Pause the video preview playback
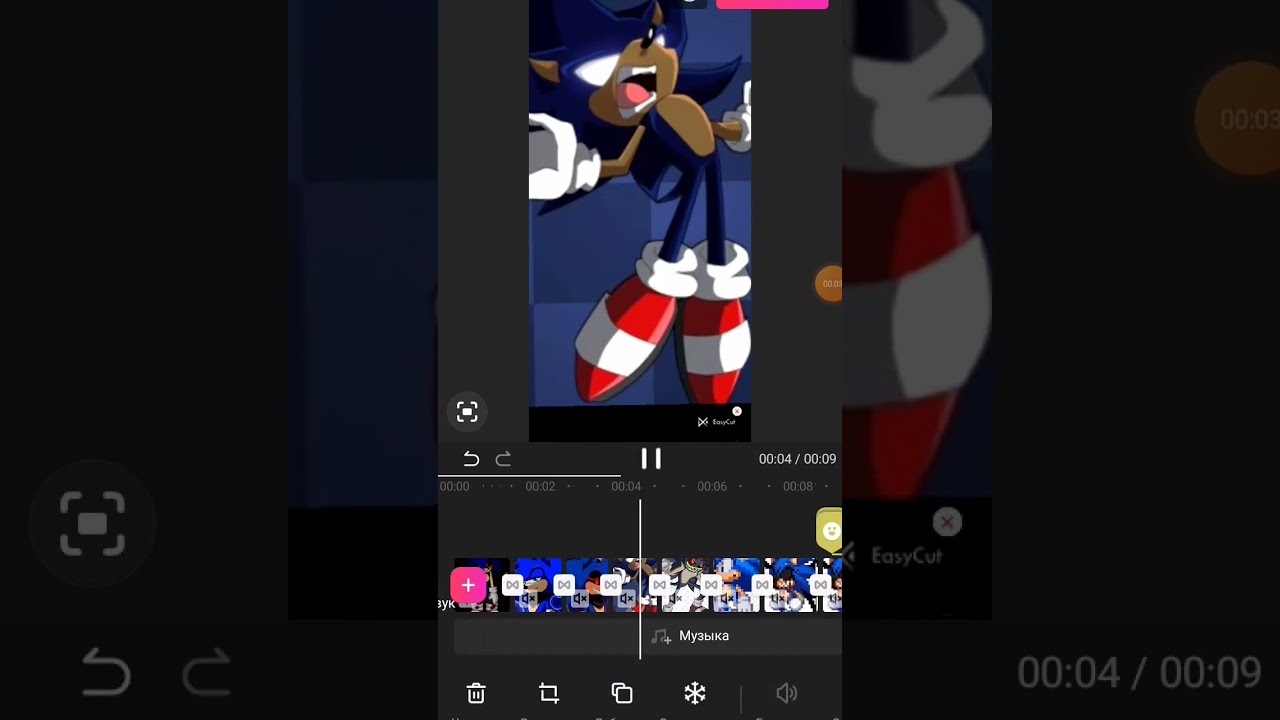The height and width of the screenshot is (720, 1280). [x=651, y=459]
